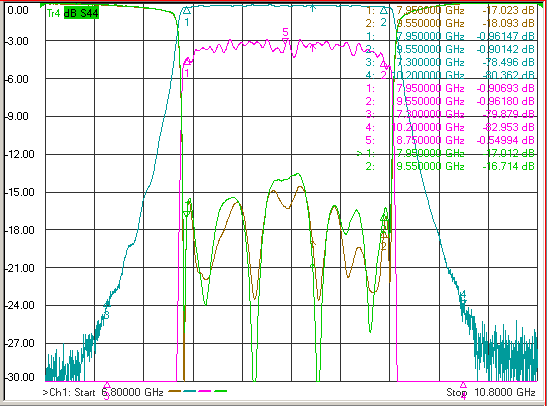Viewport: 547px width, 406px height.
Task: Click magenta marker 4 triangle near Stop label
Action: coord(463,385)
